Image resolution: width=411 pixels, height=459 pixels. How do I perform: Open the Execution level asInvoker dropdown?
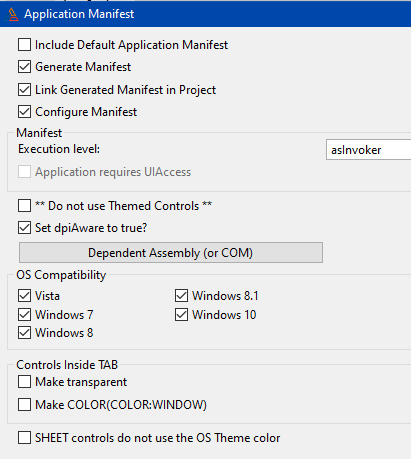pyautogui.click(x=368, y=150)
